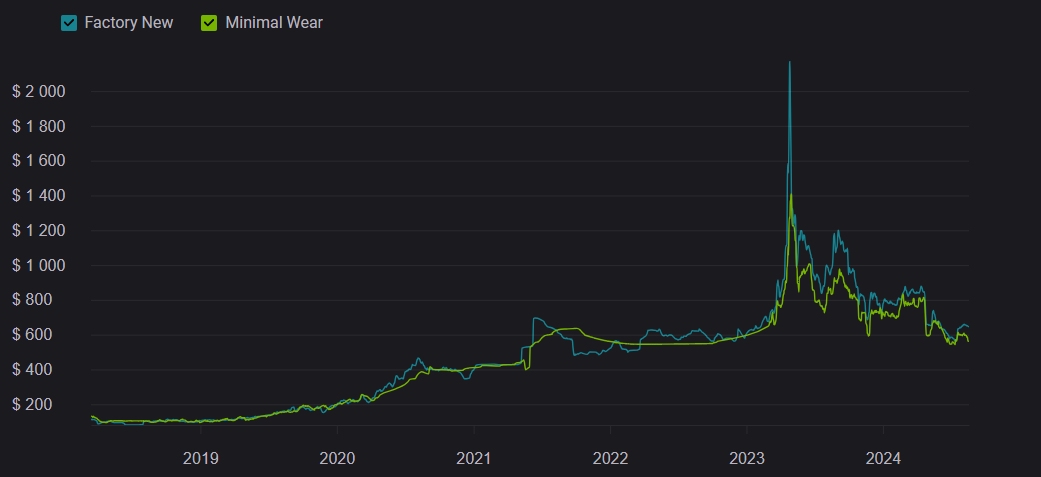This screenshot has height=477, width=1041.
Task: Click the 2022 year label
Action: pyautogui.click(x=610, y=458)
